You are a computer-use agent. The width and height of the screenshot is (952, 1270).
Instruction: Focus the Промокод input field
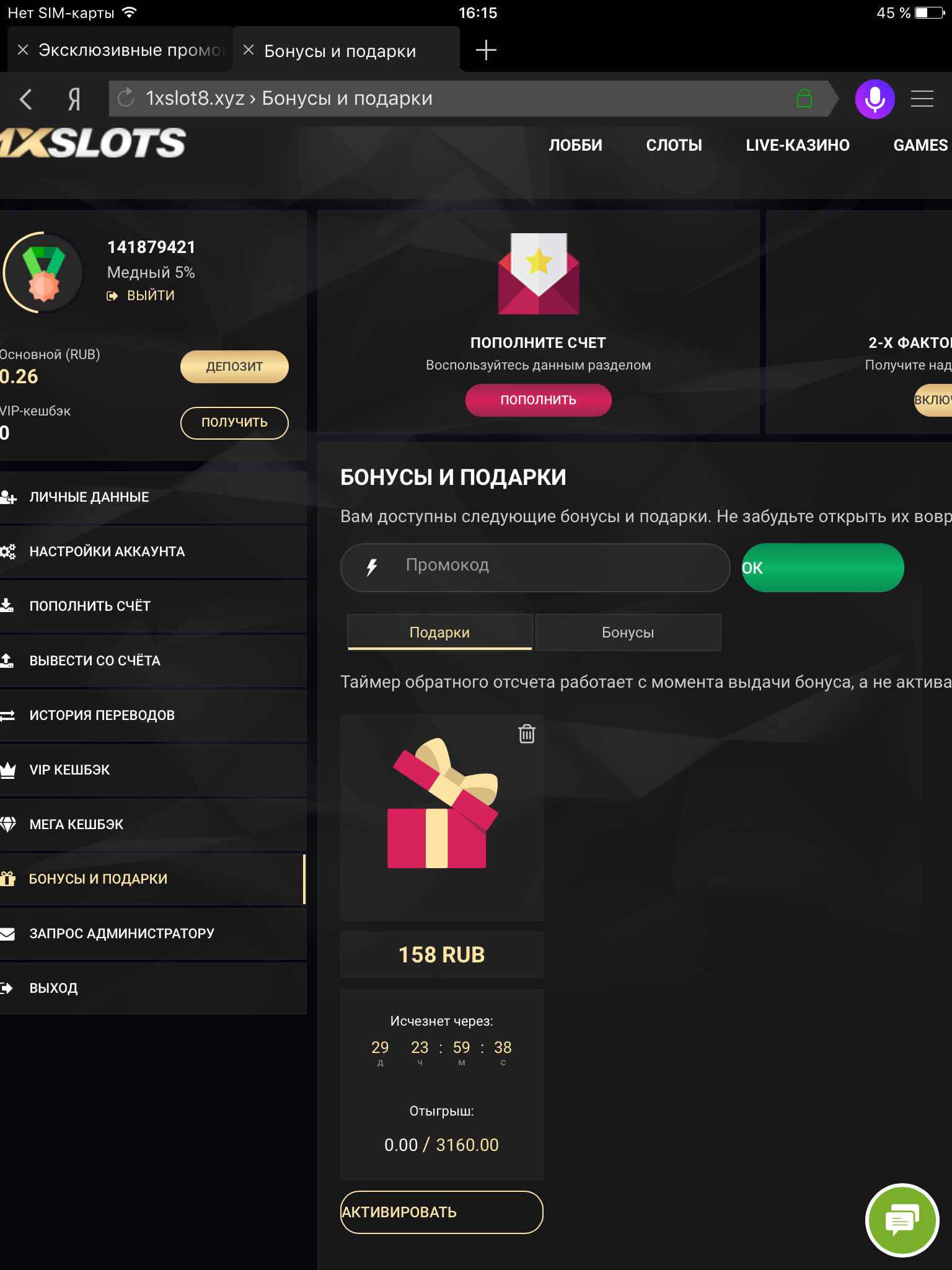535,567
